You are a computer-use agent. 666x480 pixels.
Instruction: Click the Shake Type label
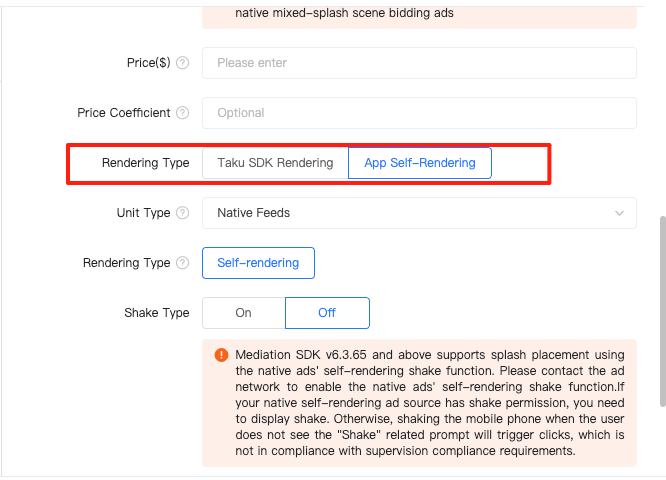click(157, 313)
